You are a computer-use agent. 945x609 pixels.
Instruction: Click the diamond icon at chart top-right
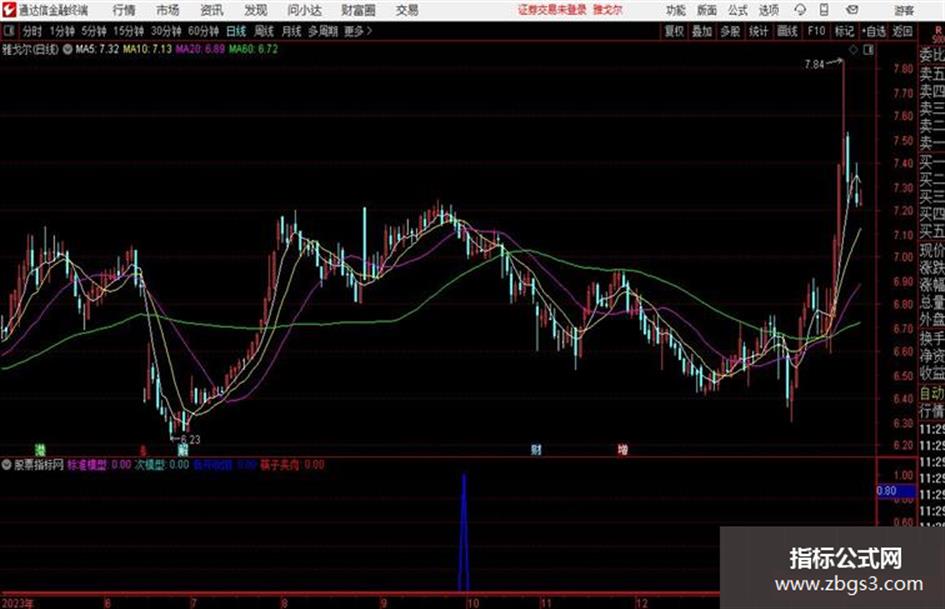[x=853, y=50]
